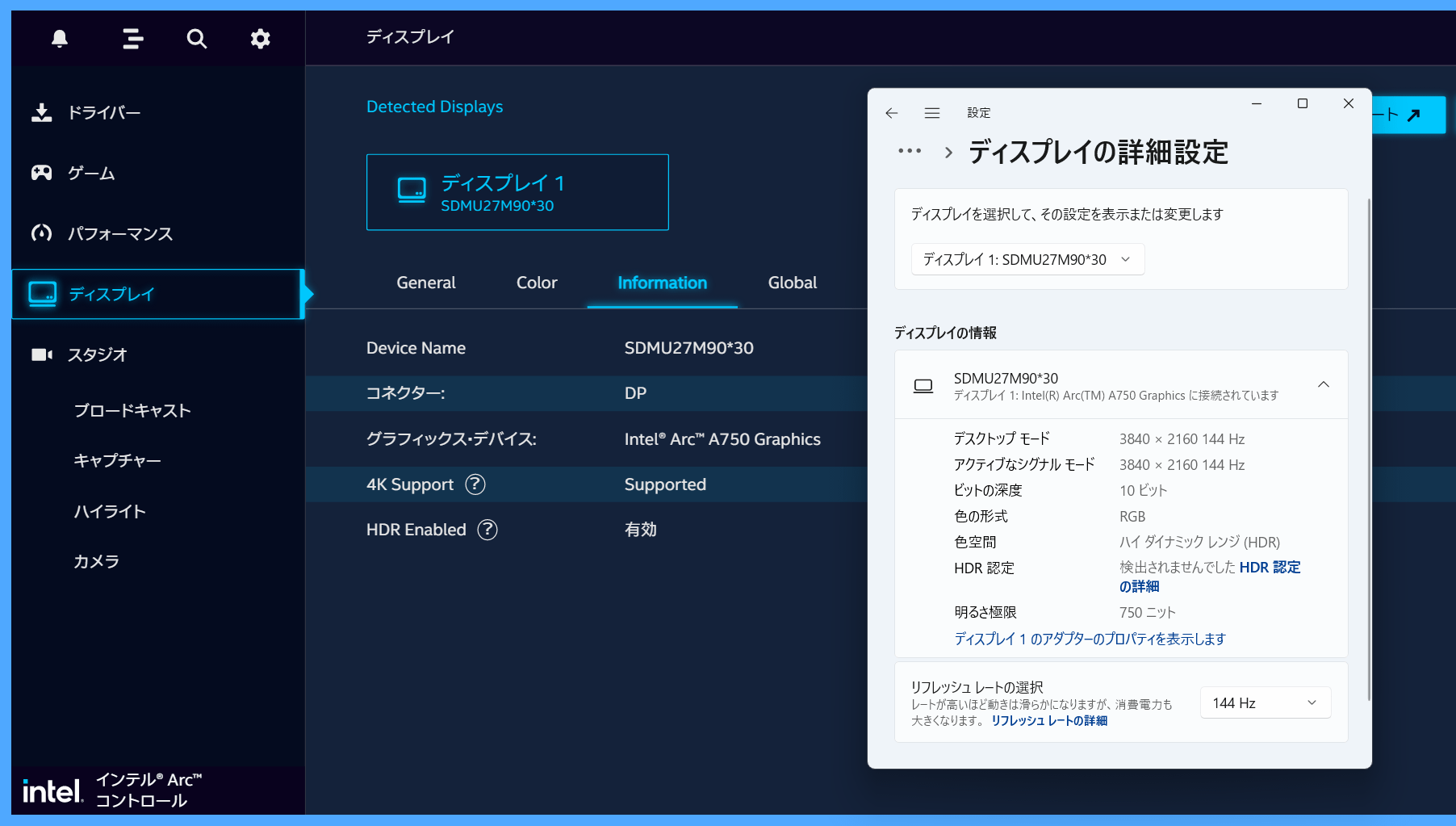This screenshot has width=1456, height=826.
Task: Select the ディスプレイ 1 display card
Action: pyautogui.click(x=517, y=192)
